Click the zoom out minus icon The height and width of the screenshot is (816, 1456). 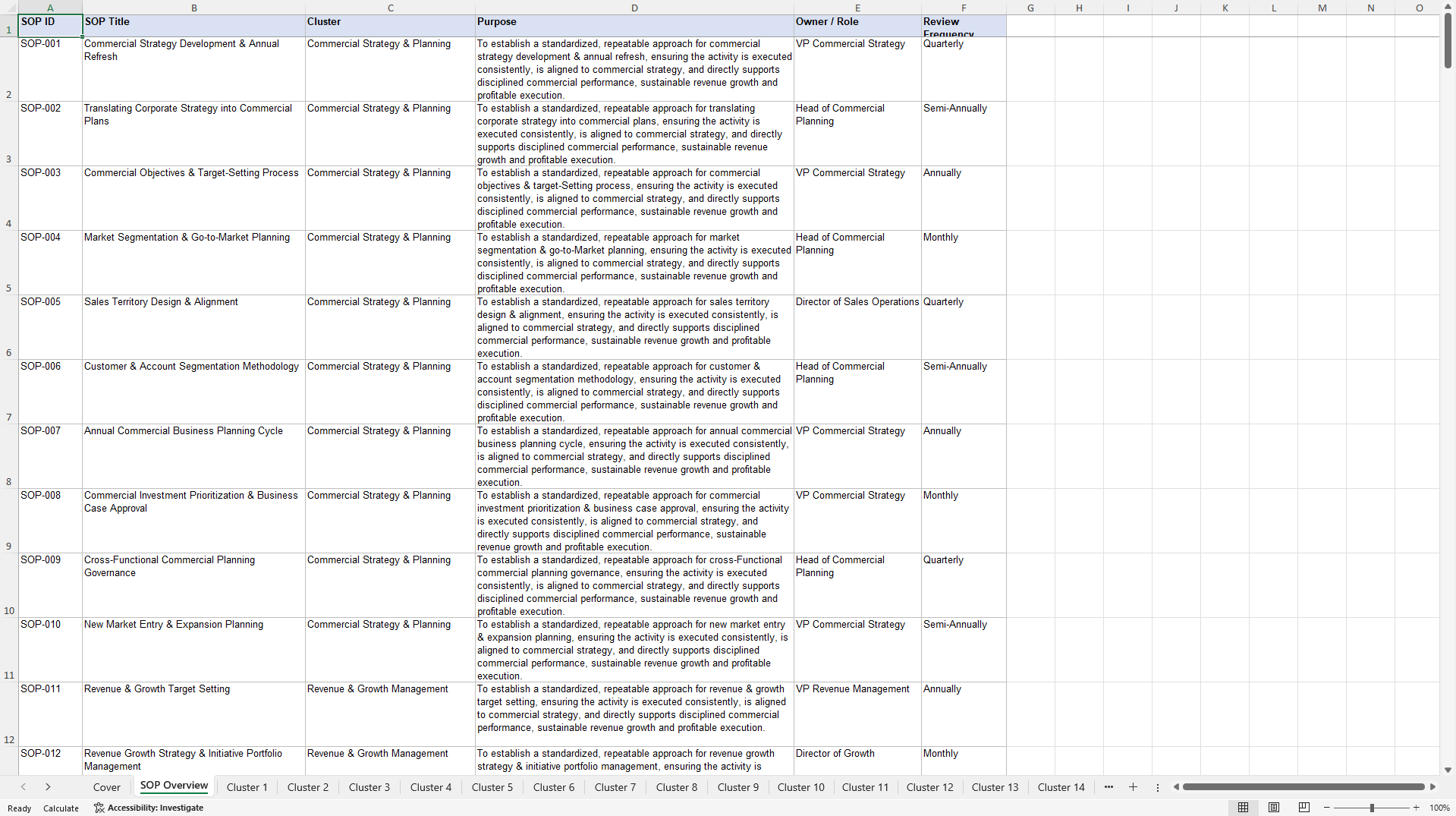point(1327,808)
